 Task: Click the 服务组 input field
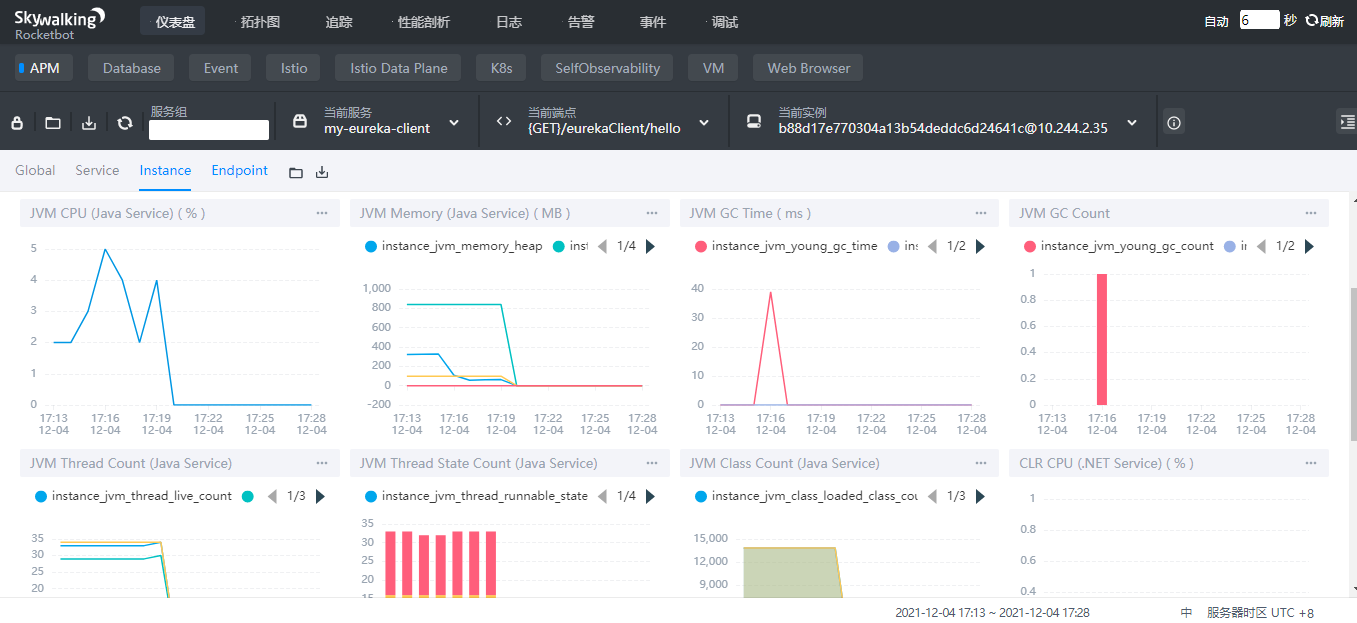point(209,129)
